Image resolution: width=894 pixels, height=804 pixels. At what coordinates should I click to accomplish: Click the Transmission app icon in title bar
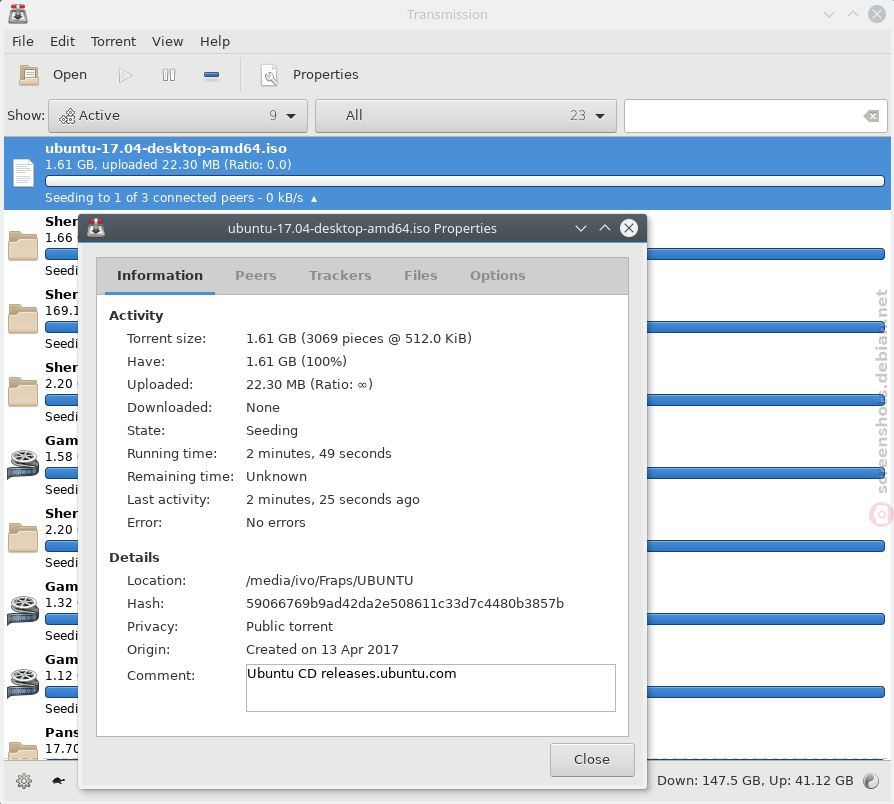(18, 14)
